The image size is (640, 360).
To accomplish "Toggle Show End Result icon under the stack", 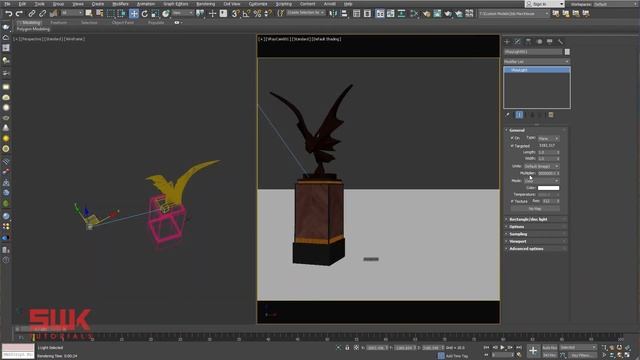I will (x=519, y=115).
